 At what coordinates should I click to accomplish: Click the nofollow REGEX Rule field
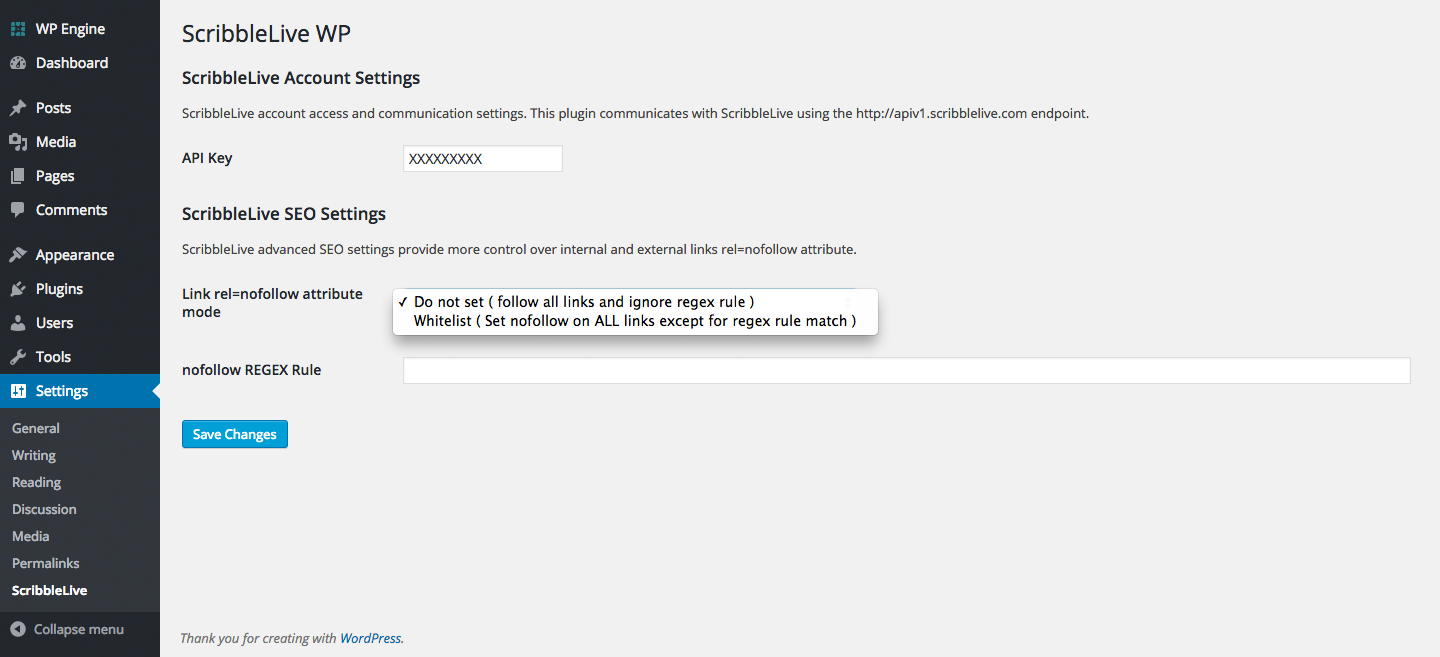(906, 371)
